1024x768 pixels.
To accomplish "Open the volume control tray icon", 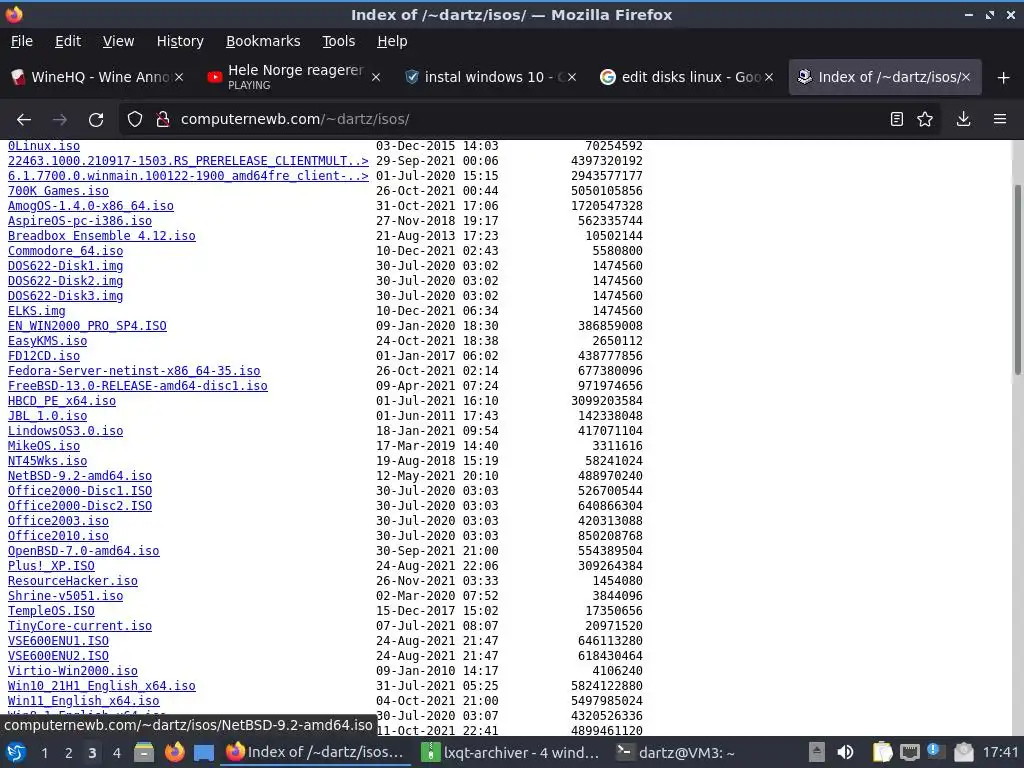I will point(845,752).
